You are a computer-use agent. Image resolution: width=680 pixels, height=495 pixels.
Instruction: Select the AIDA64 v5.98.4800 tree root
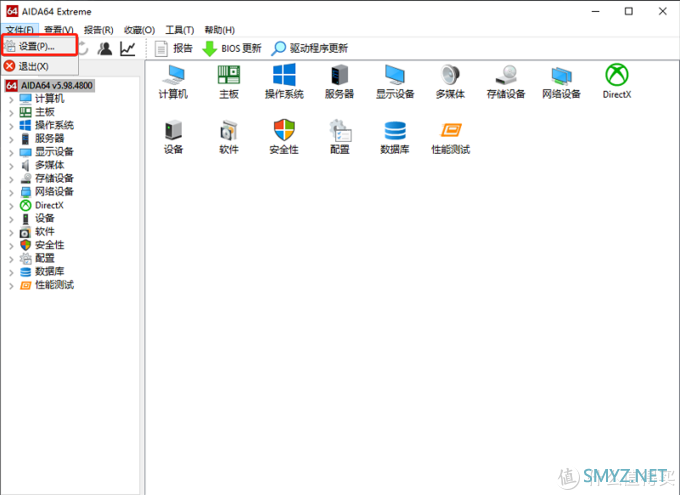[49, 85]
